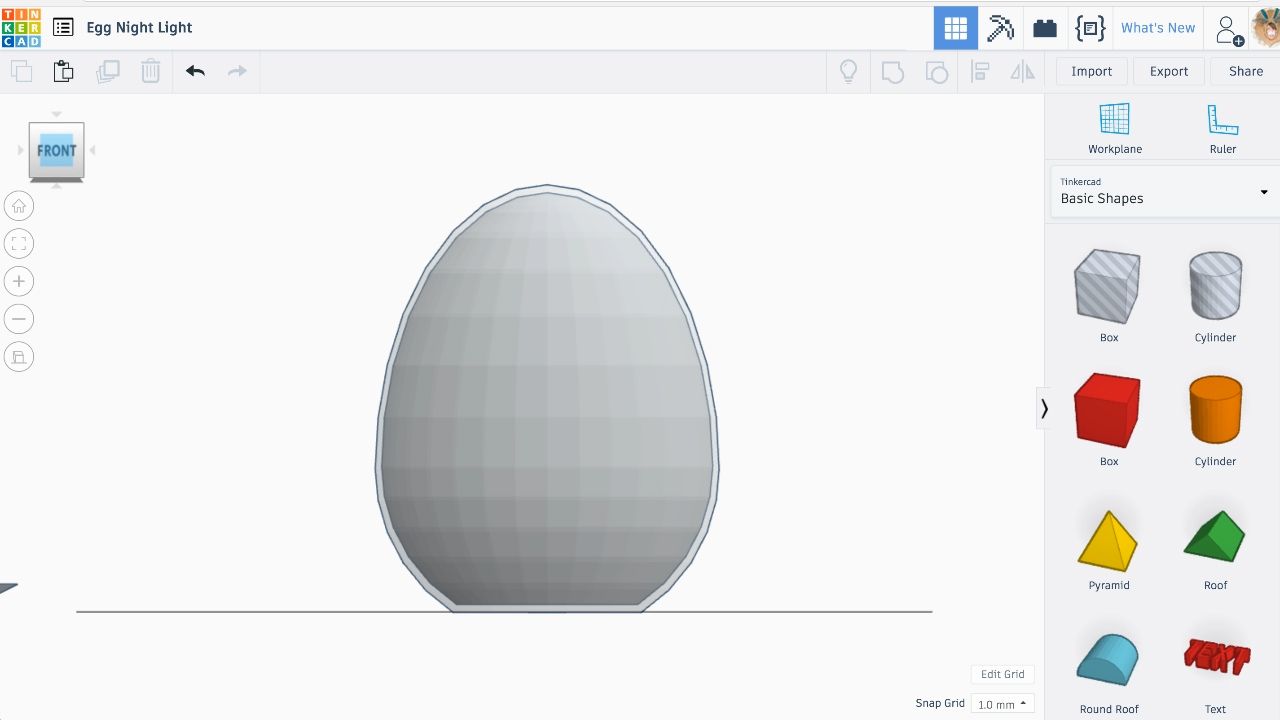Redo the last undone action
The image size is (1280, 720).
[x=237, y=71]
